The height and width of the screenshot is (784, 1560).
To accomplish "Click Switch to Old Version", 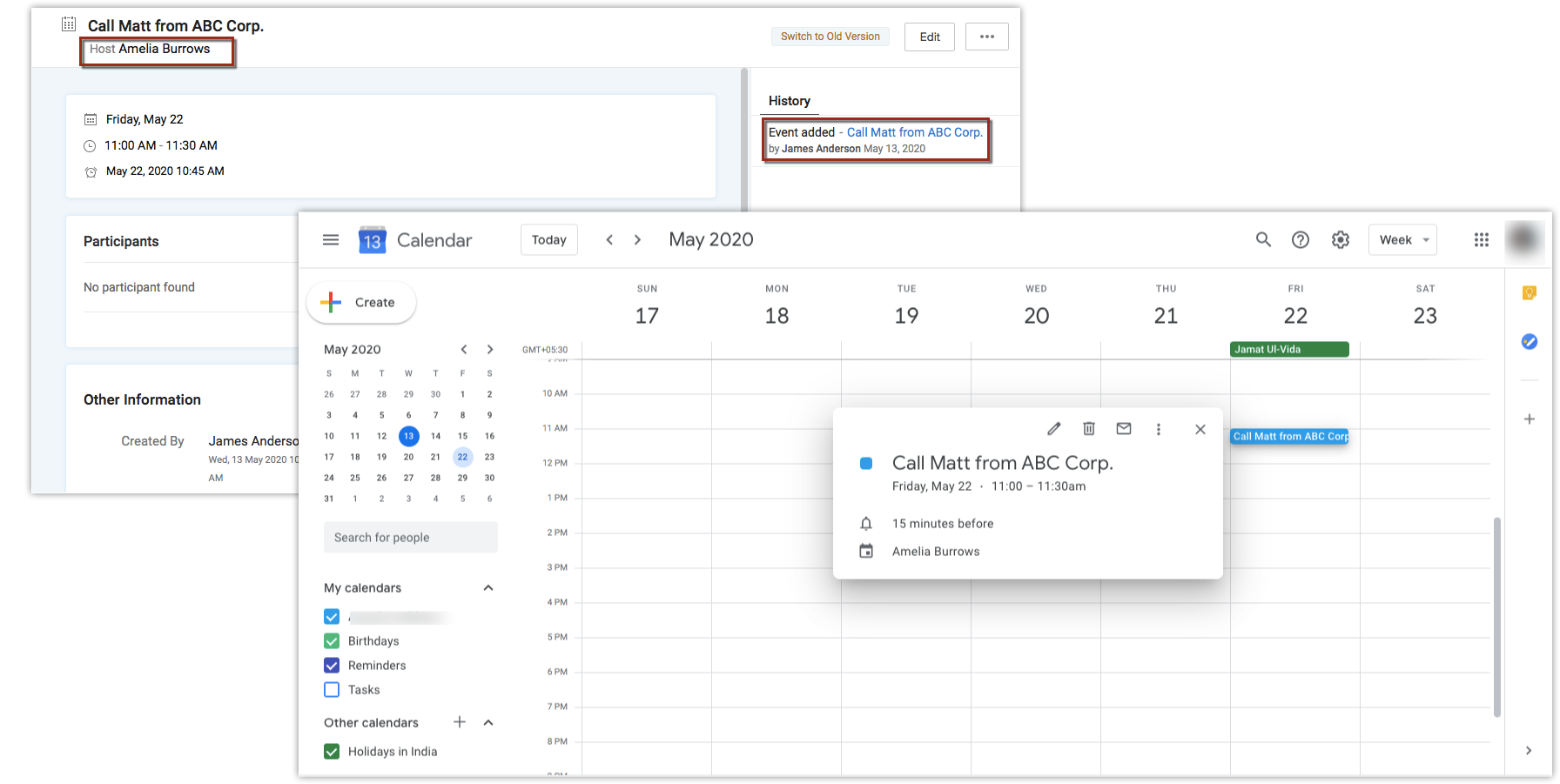I will [830, 37].
